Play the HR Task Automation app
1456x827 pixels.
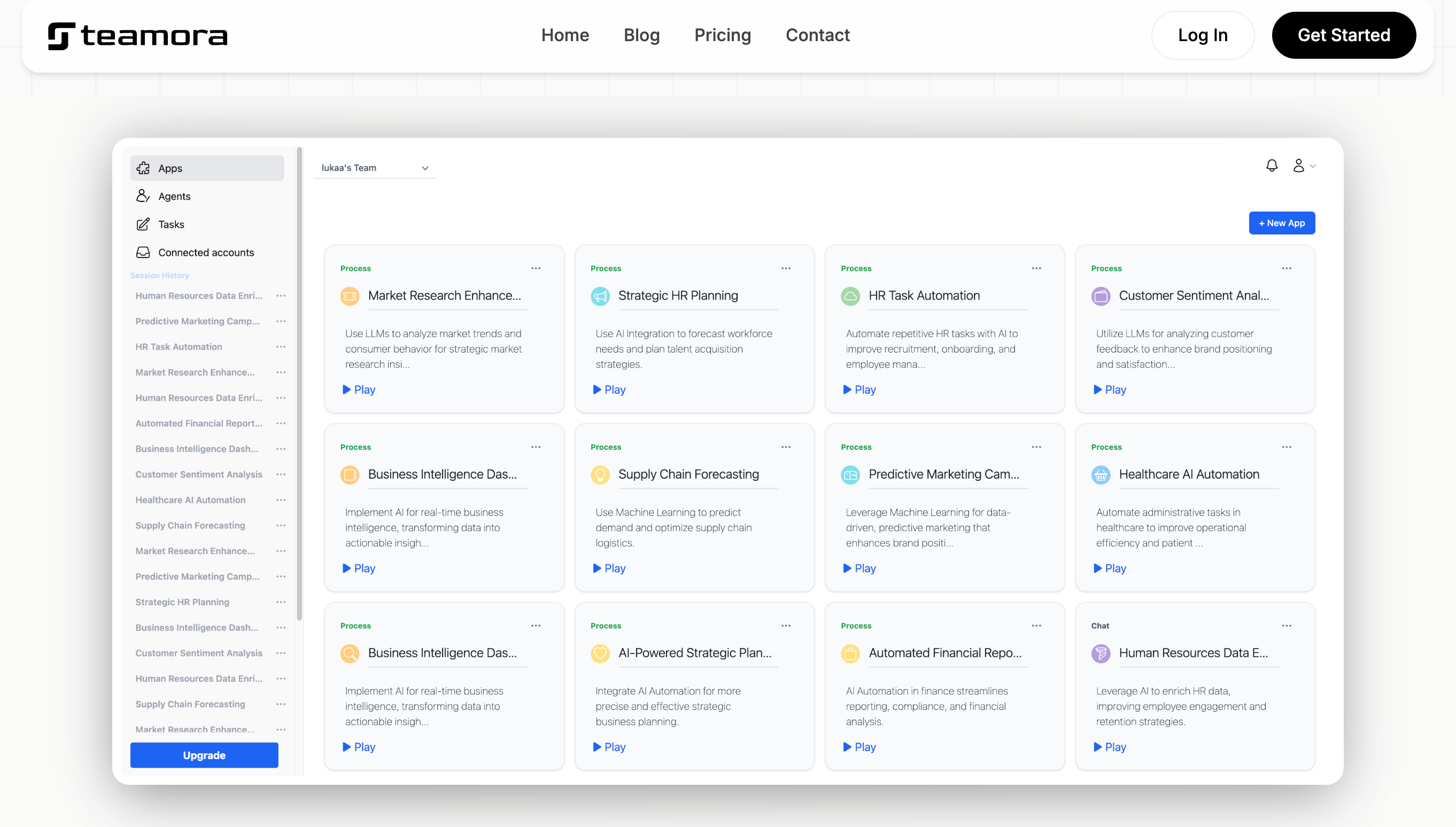(x=859, y=389)
